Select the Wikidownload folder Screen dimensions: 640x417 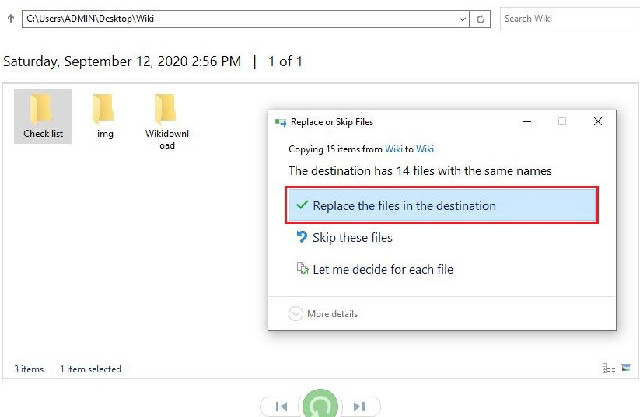(x=167, y=122)
